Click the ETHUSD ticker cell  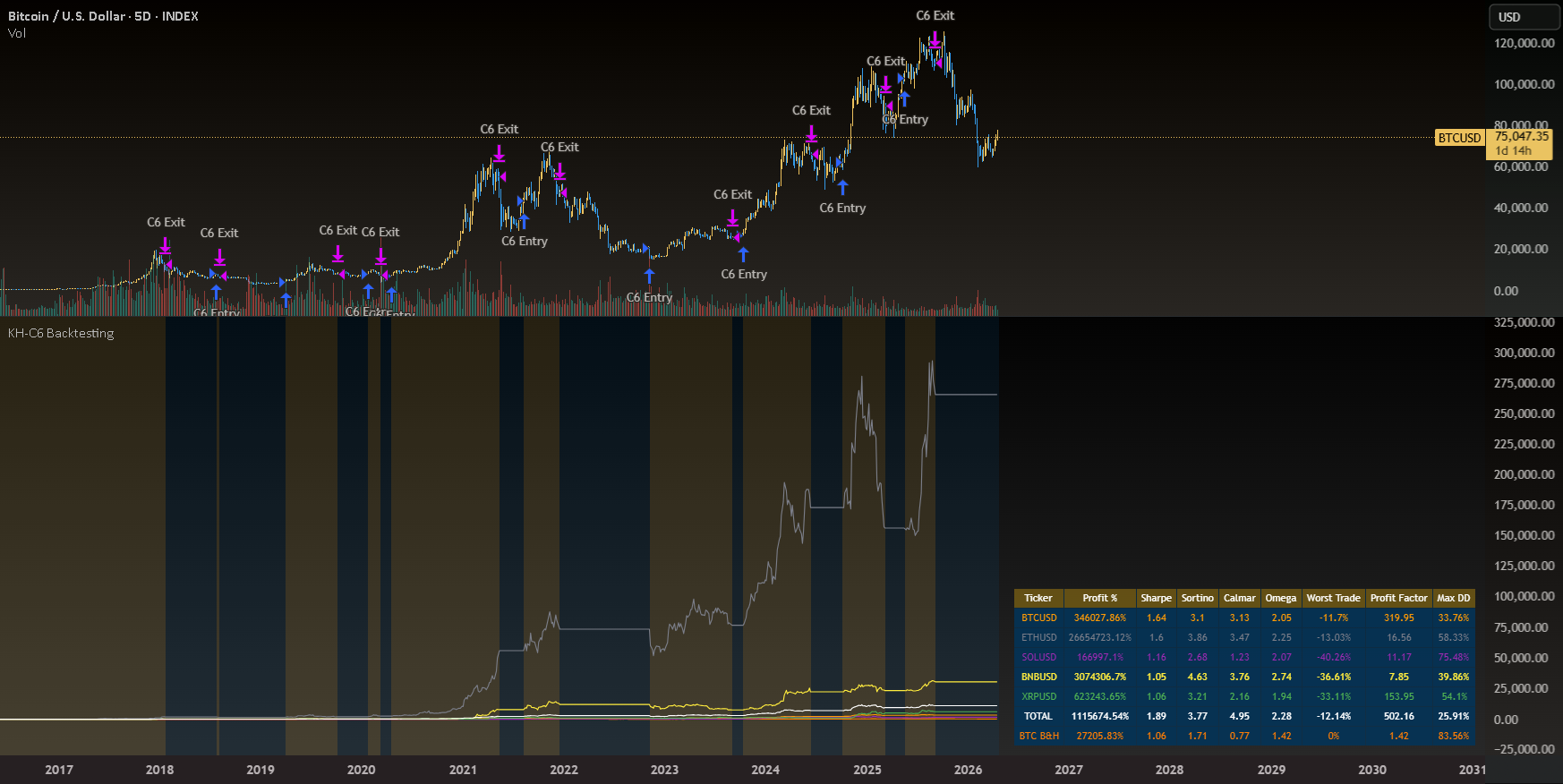click(1038, 637)
